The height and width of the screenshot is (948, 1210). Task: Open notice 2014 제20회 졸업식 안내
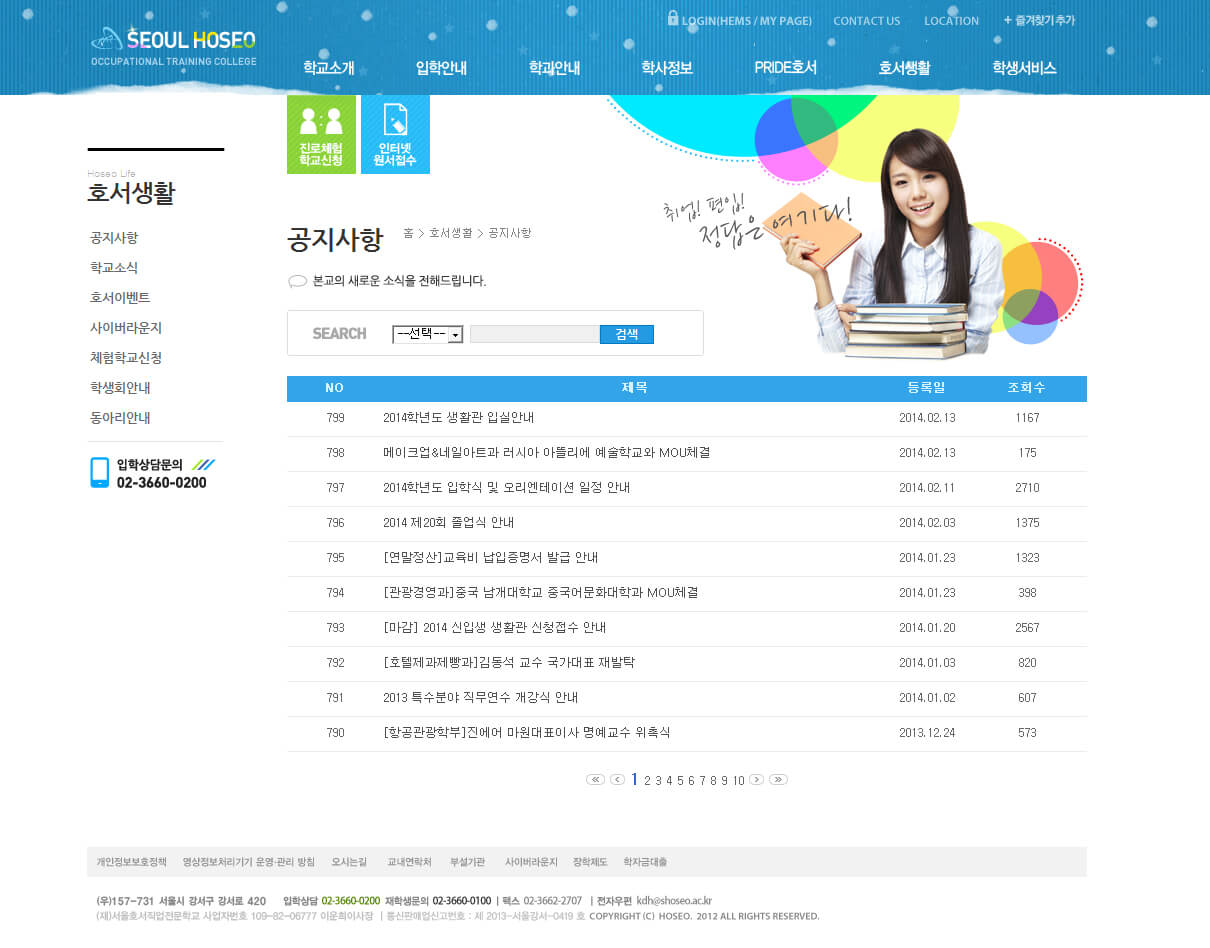[x=448, y=523]
